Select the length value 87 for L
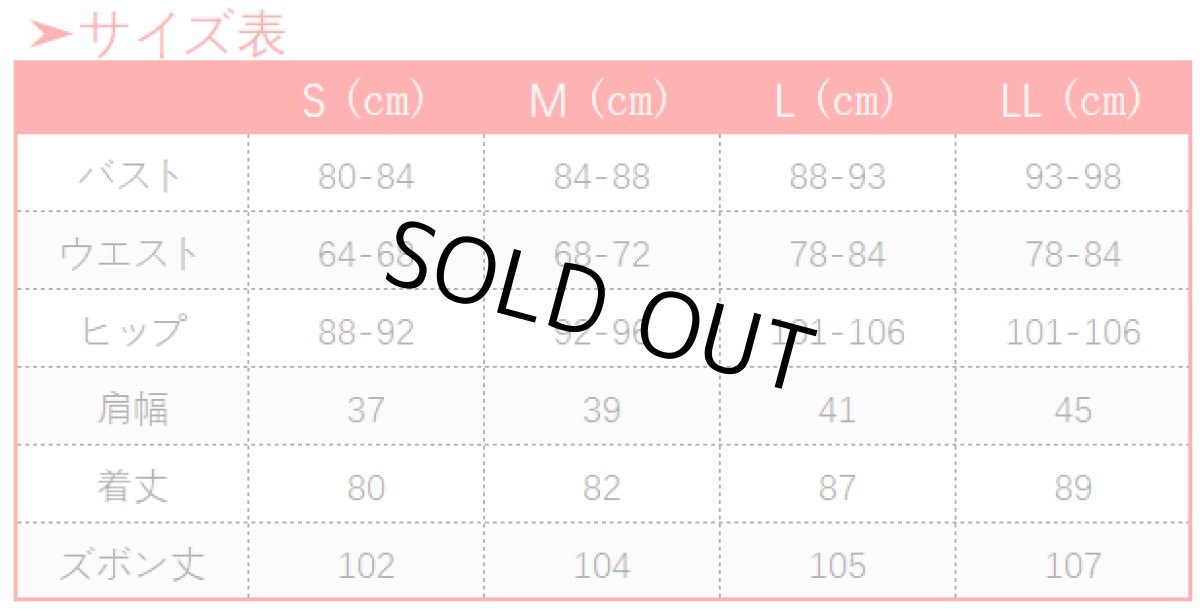Screen dimensions: 1200x613 [837, 488]
